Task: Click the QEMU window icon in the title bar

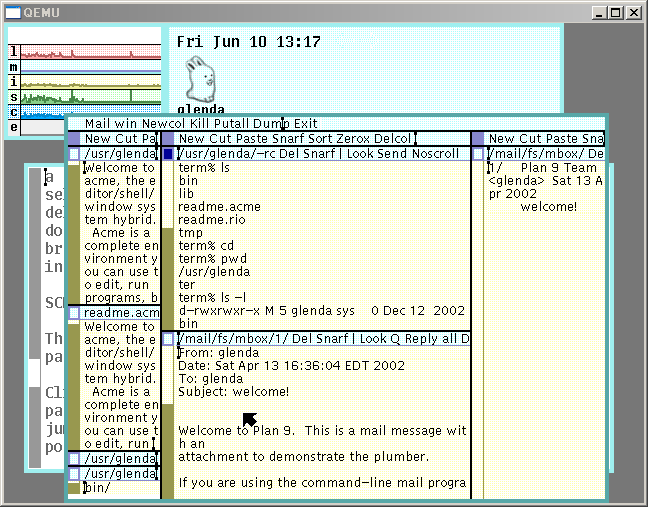Action: coord(13,12)
